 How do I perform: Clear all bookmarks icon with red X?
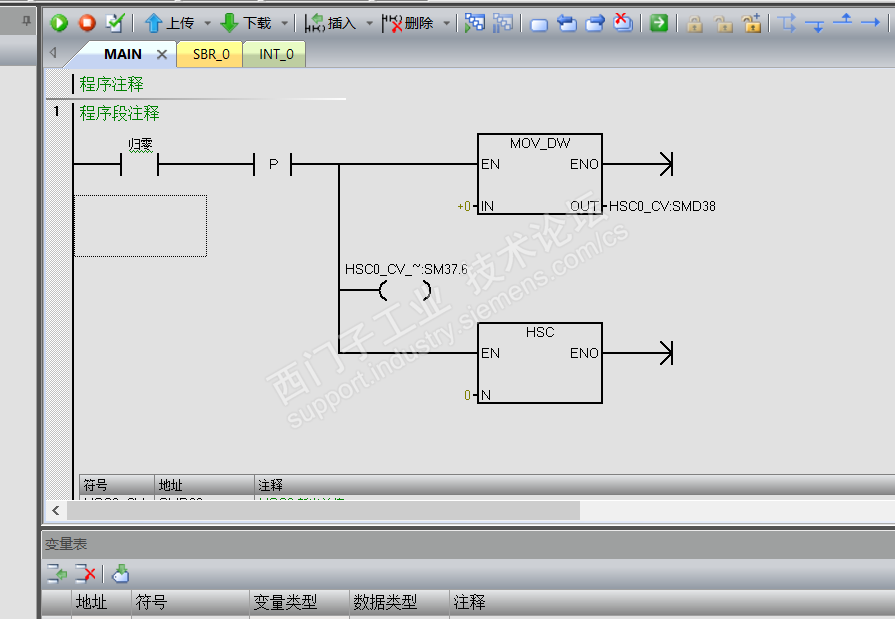click(x=623, y=22)
